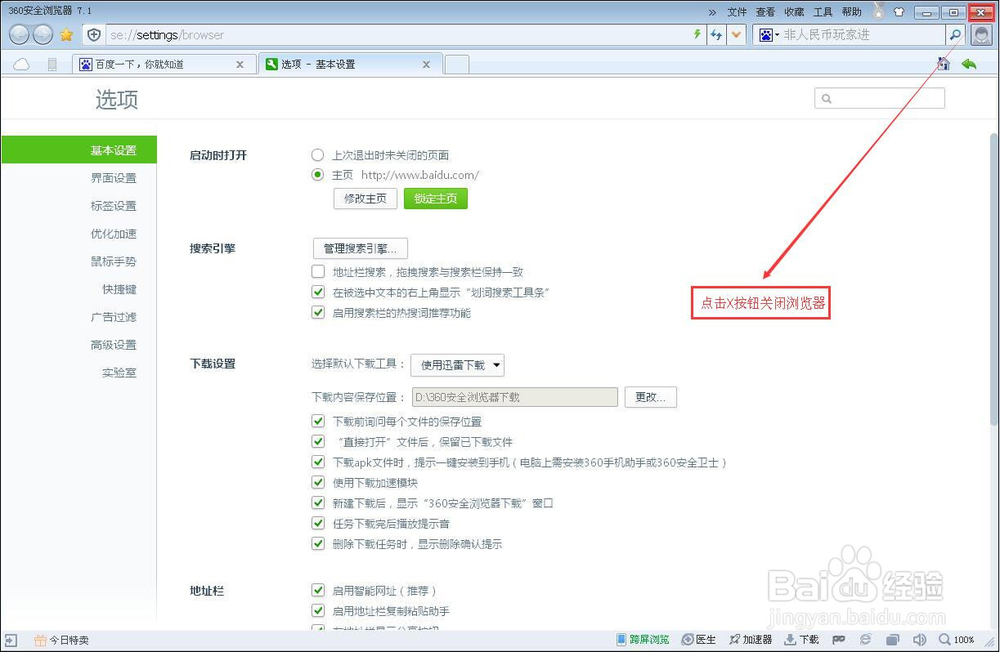Viewport: 1000px width, 652px height.
Task: Toggle 下载apk文件时提示一键安装 checkbox
Action: (x=318, y=461)
